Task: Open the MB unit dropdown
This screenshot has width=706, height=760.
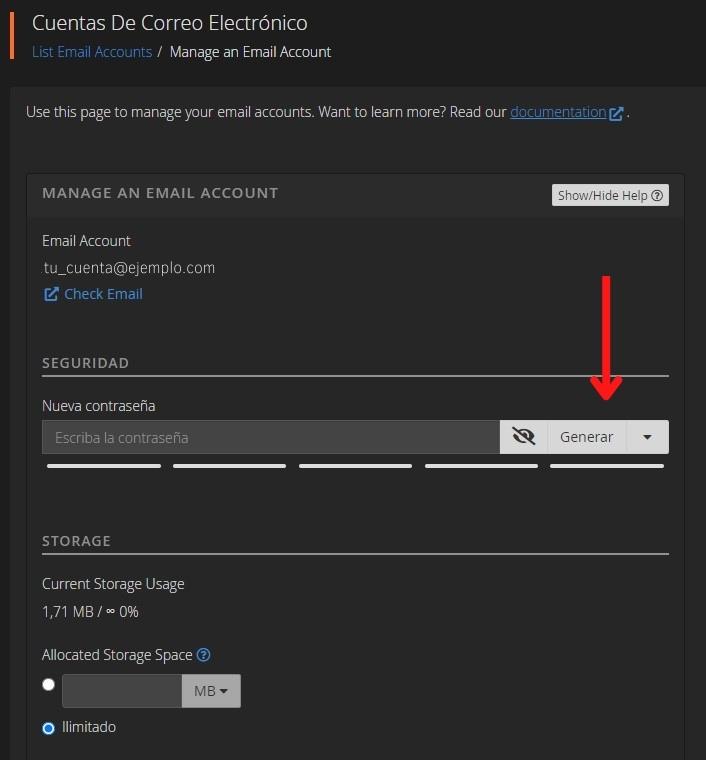Action: coord(210,691)
